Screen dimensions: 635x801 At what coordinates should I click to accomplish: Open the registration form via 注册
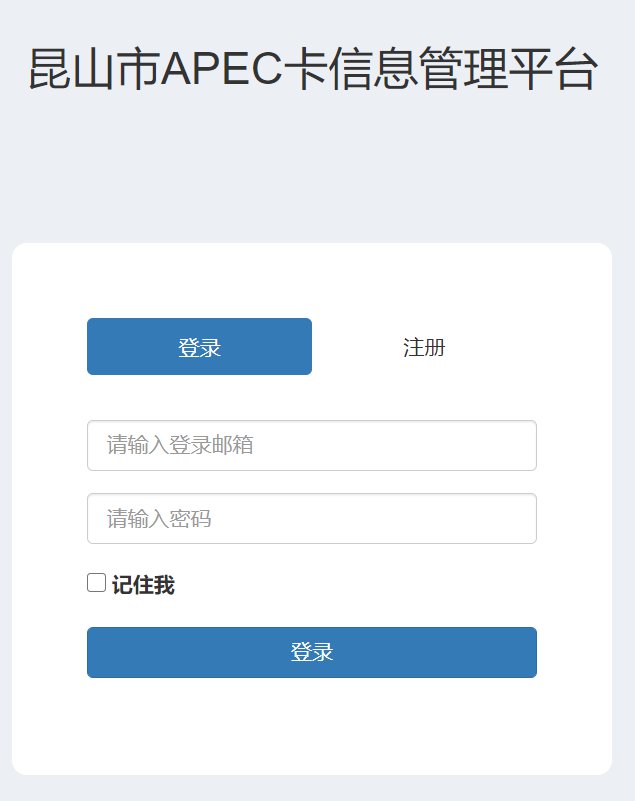tap(424, 347)
